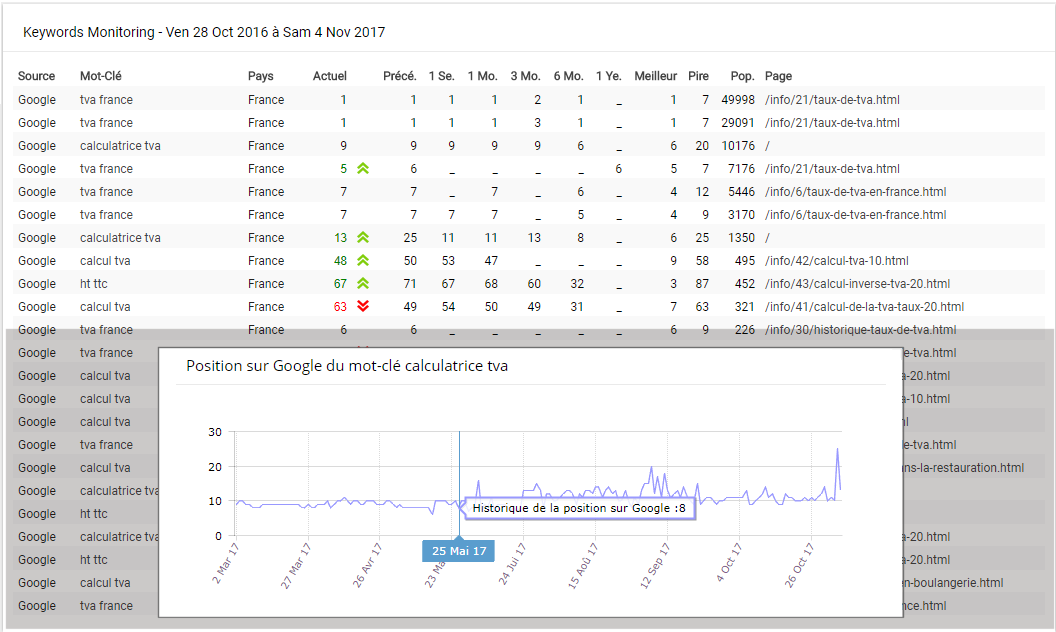The height and width of the screenshot is (632, 1056).
Task: Open the /info/43/calcul-inverse-tva-20.html link
Action: 858,283
